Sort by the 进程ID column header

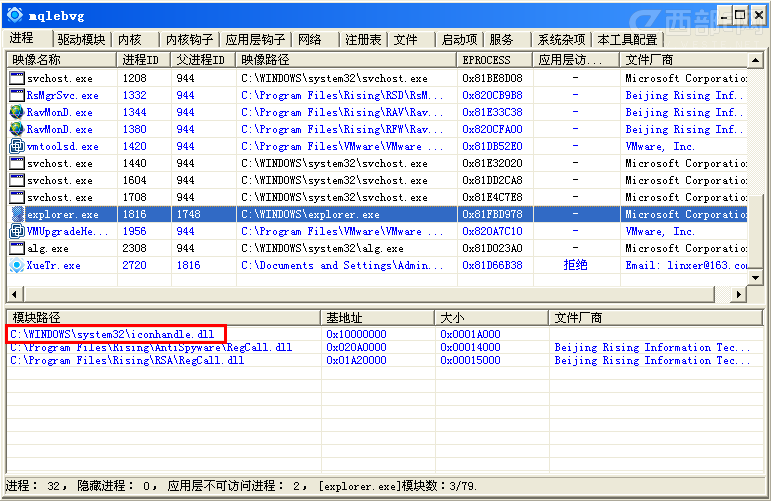[x=140, y=60]
